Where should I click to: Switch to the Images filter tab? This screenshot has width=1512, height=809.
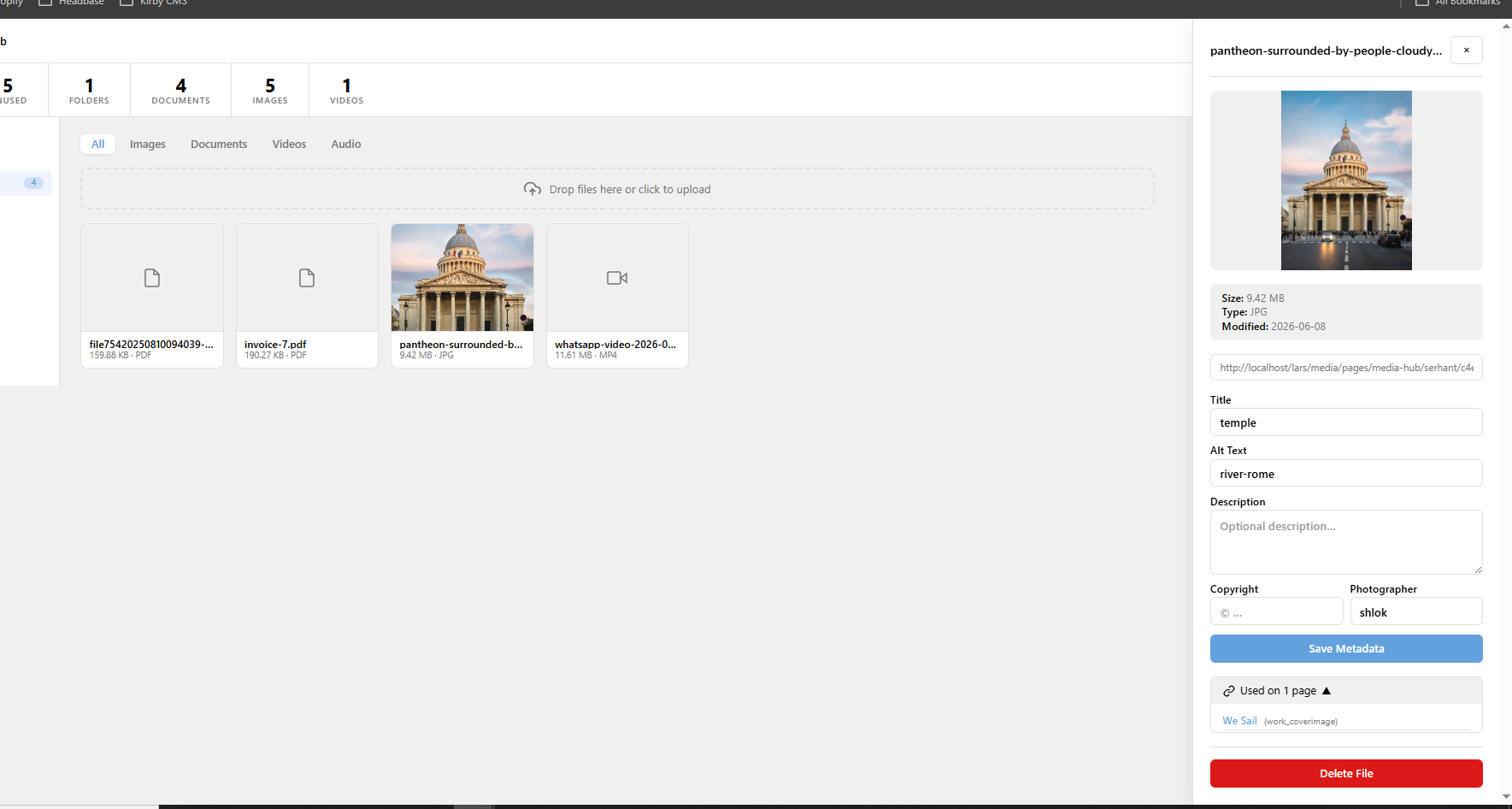coord(148,144)
